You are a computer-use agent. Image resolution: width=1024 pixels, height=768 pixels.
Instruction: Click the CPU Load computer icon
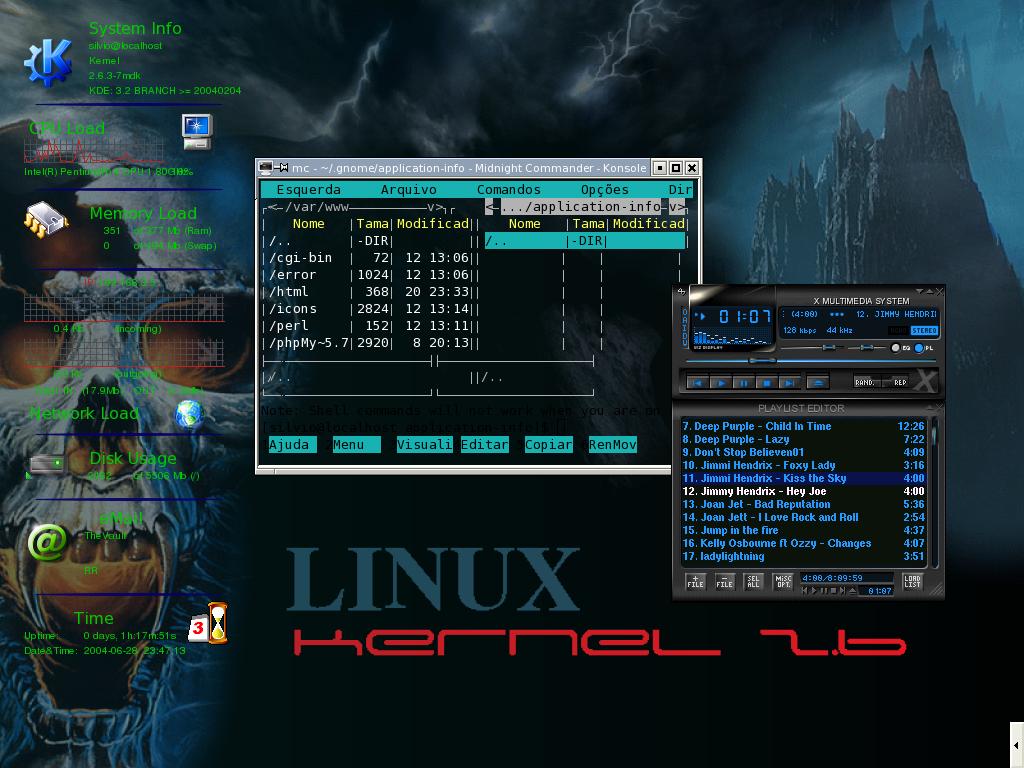coord(197,131)
